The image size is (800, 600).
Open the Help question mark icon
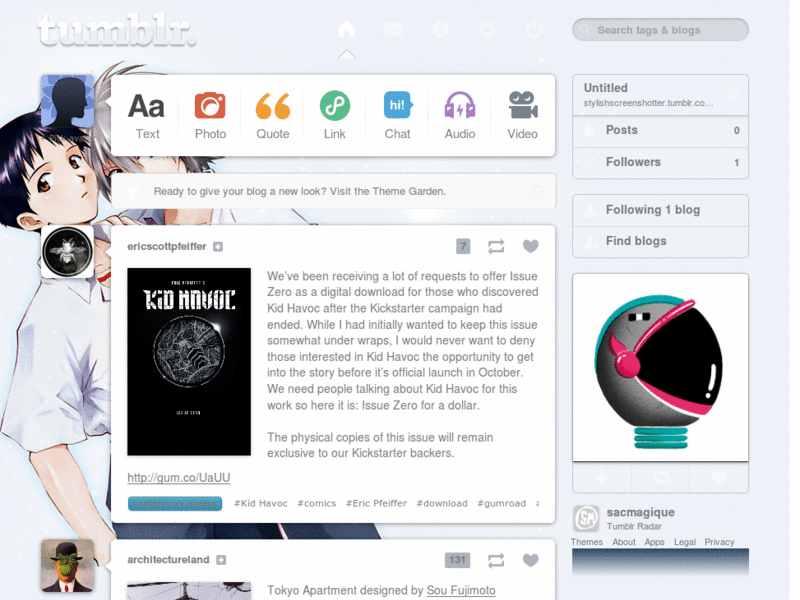coord(440,29)
